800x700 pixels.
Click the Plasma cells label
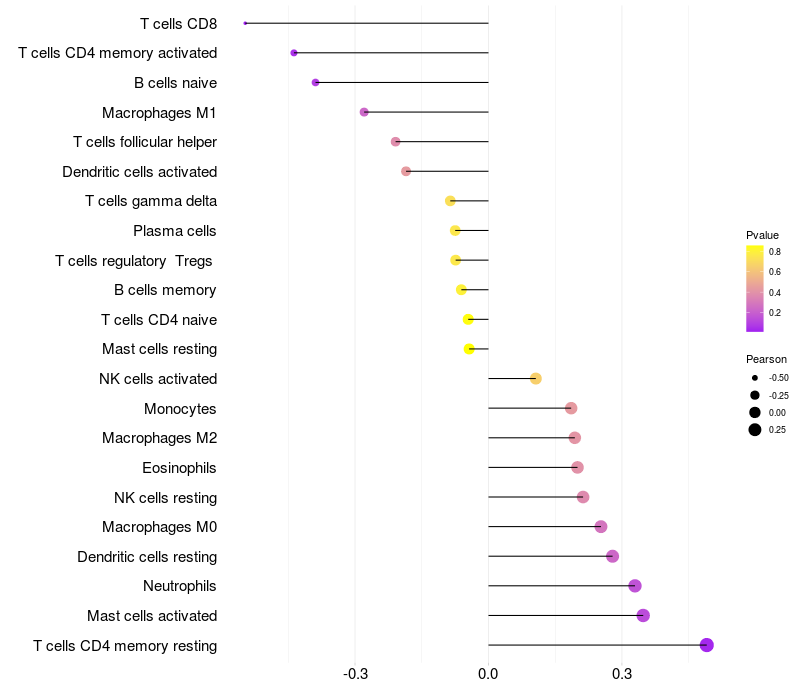click(175, 231)
